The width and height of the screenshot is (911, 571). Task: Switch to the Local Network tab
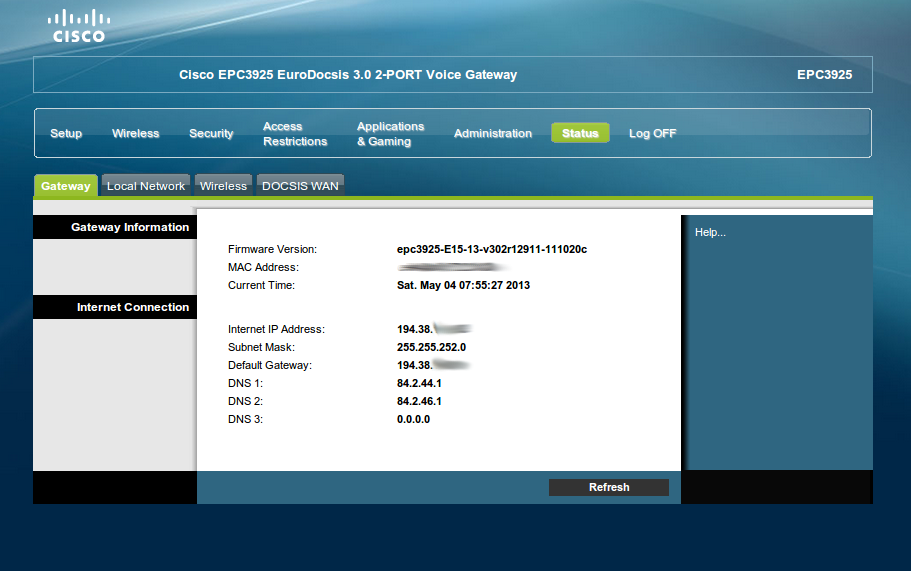(146, 186)
